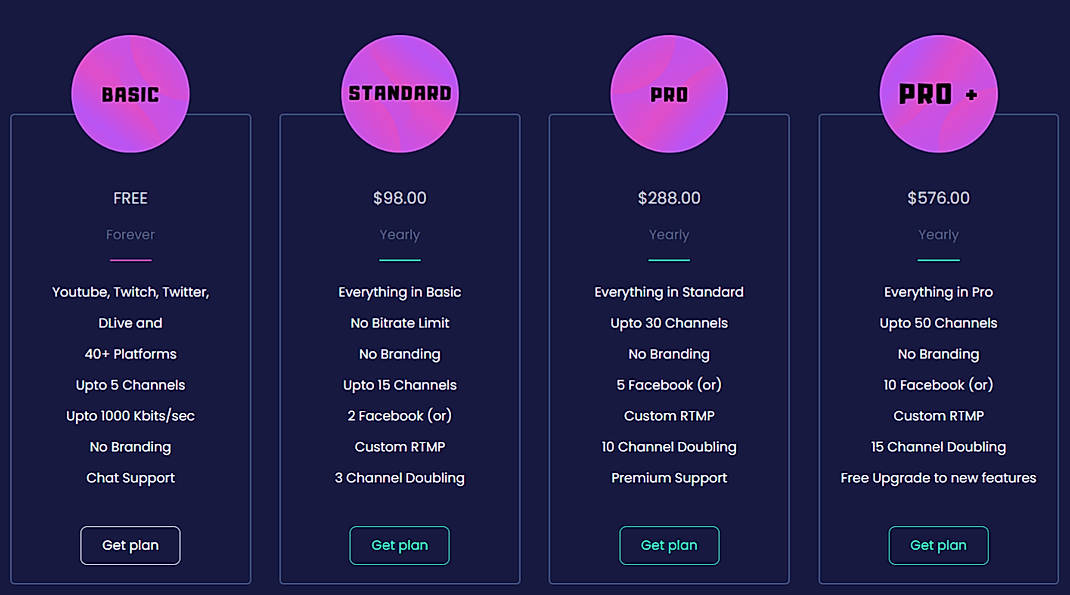Viewport: 1070px width, 595px height.
Task: Click the $98.00 price text
Action: (400, 198)
